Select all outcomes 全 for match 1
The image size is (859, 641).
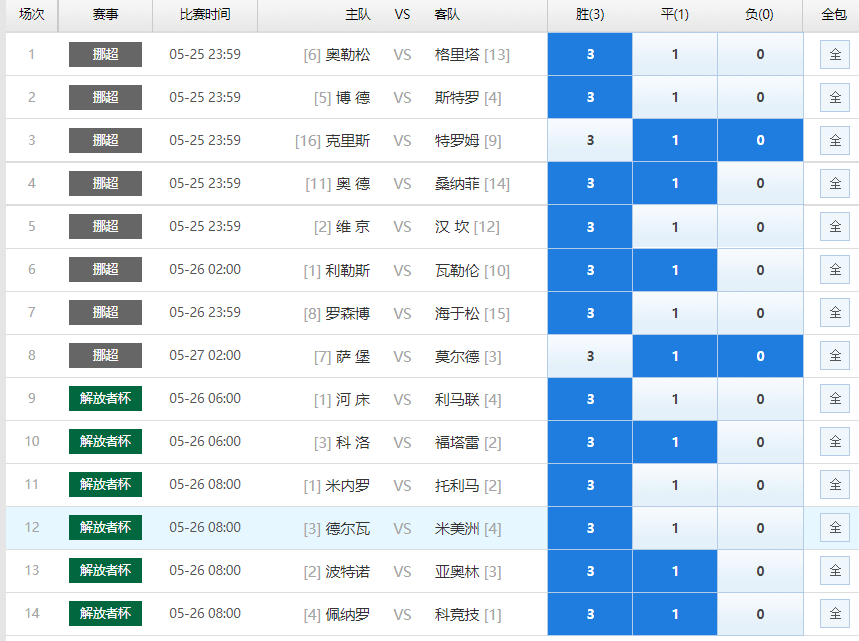point(835,54)
